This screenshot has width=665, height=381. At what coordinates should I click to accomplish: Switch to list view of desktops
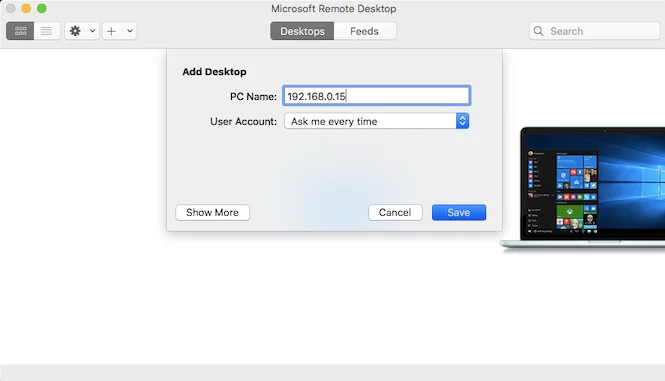coord(47,31)
